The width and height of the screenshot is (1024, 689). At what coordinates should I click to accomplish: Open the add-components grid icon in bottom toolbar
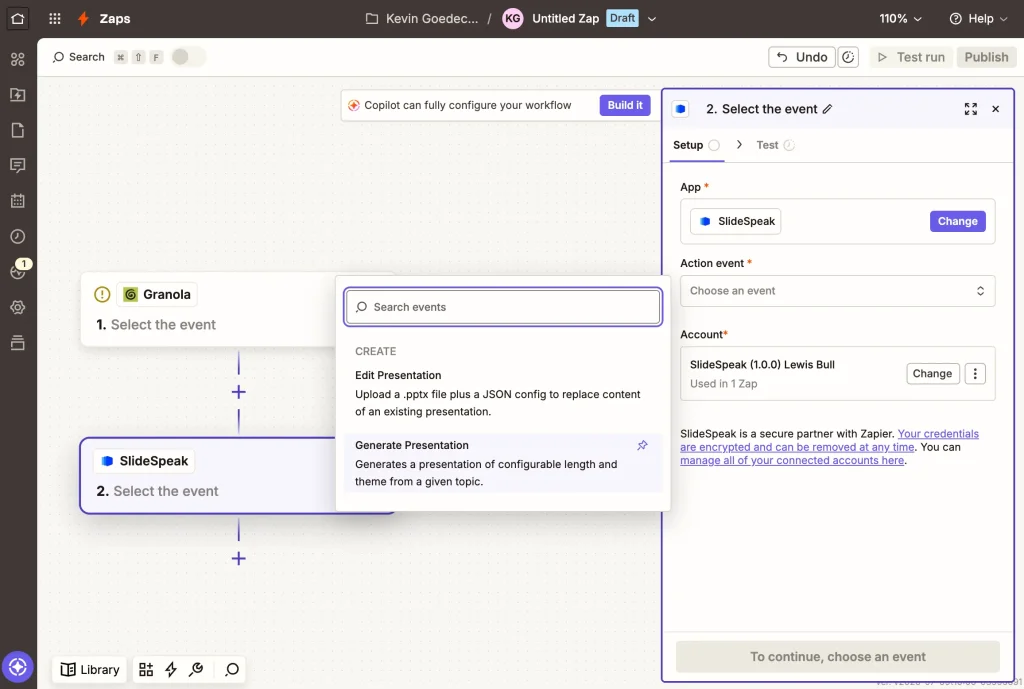click(146, 669)
